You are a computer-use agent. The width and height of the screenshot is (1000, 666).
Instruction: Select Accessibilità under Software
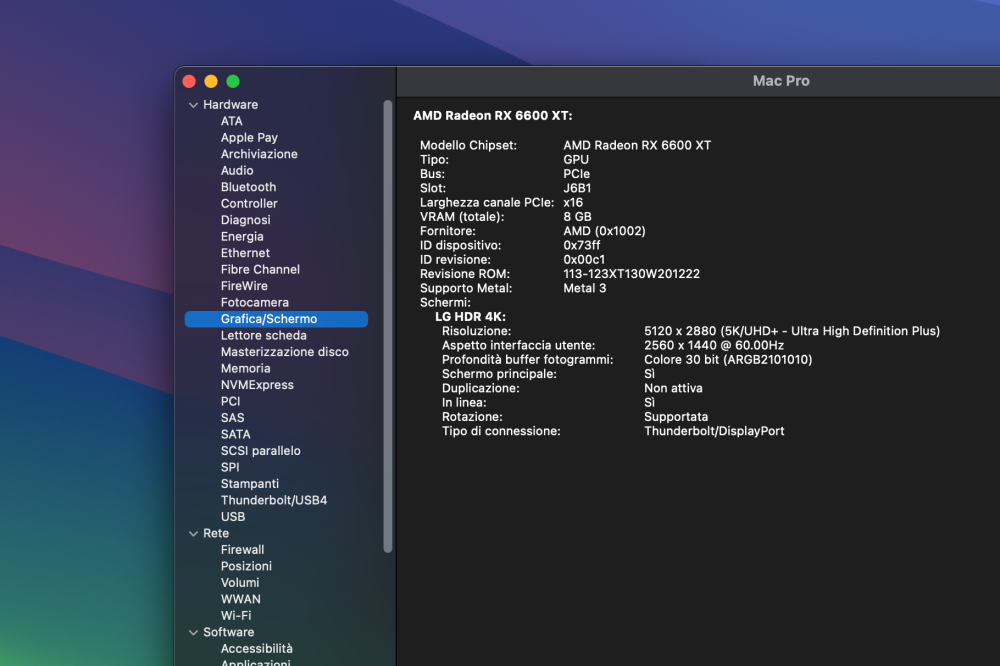(257, 649)
